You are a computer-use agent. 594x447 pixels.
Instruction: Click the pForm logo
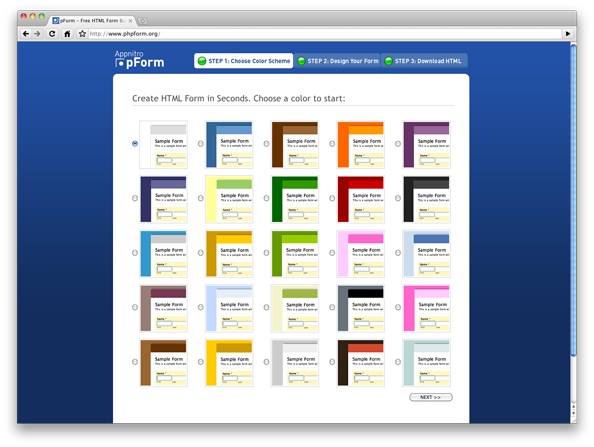[139, 59]
